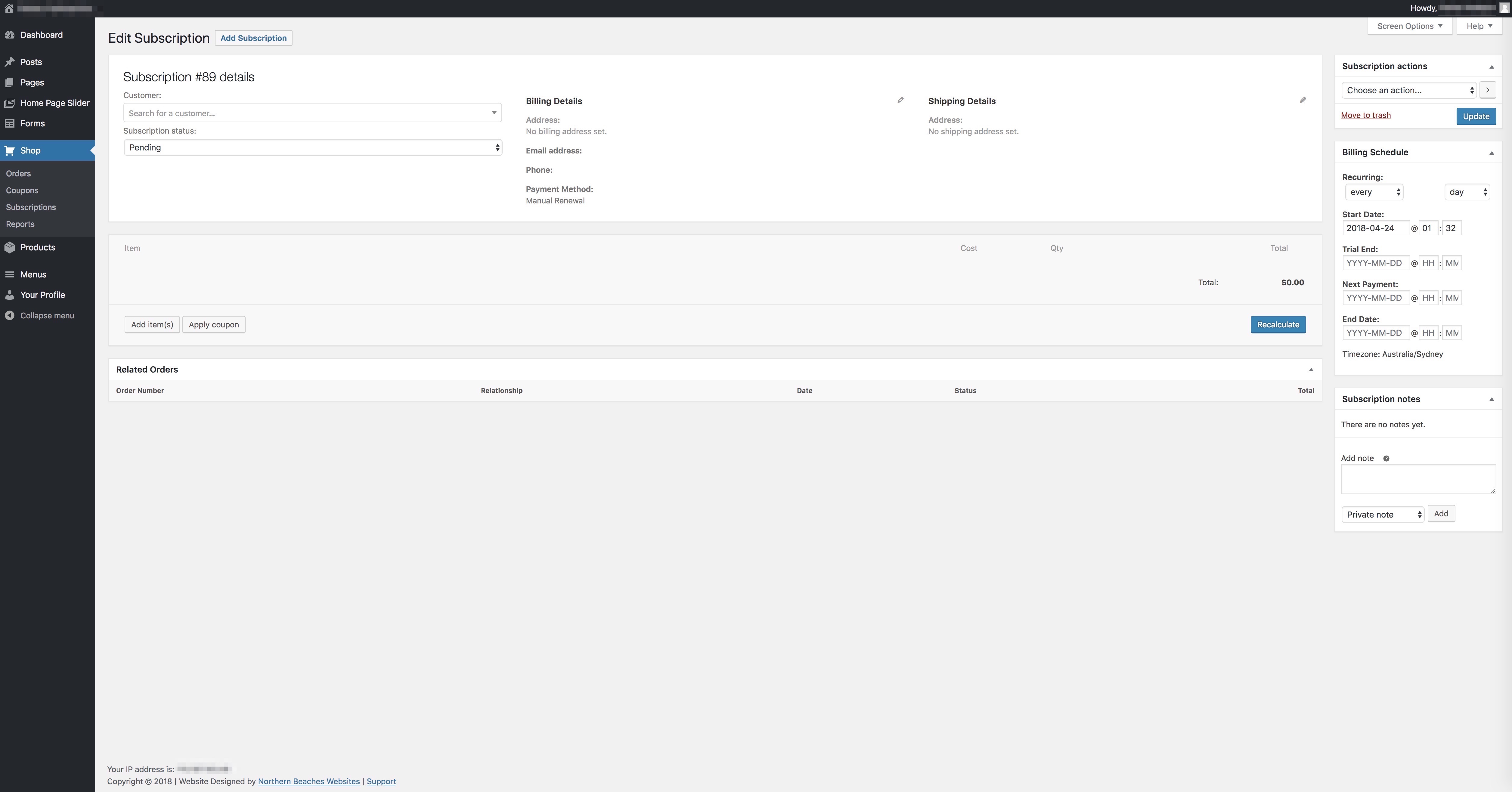The image size is (1512, 792).
Task: Click the Collapse menu arrow icon
Action: pyautogui.click(x=9, y=316)
